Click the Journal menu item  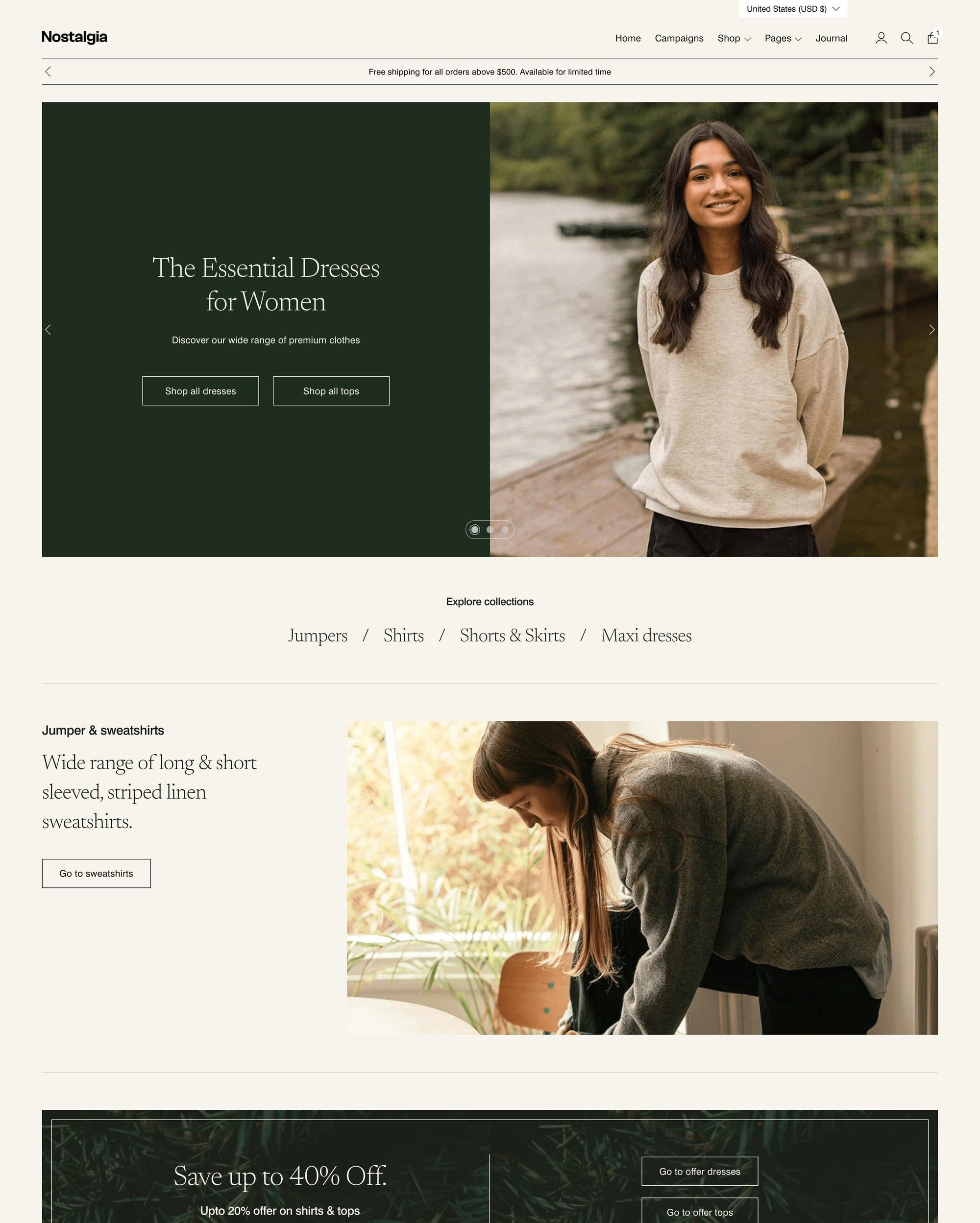[831, 38]
